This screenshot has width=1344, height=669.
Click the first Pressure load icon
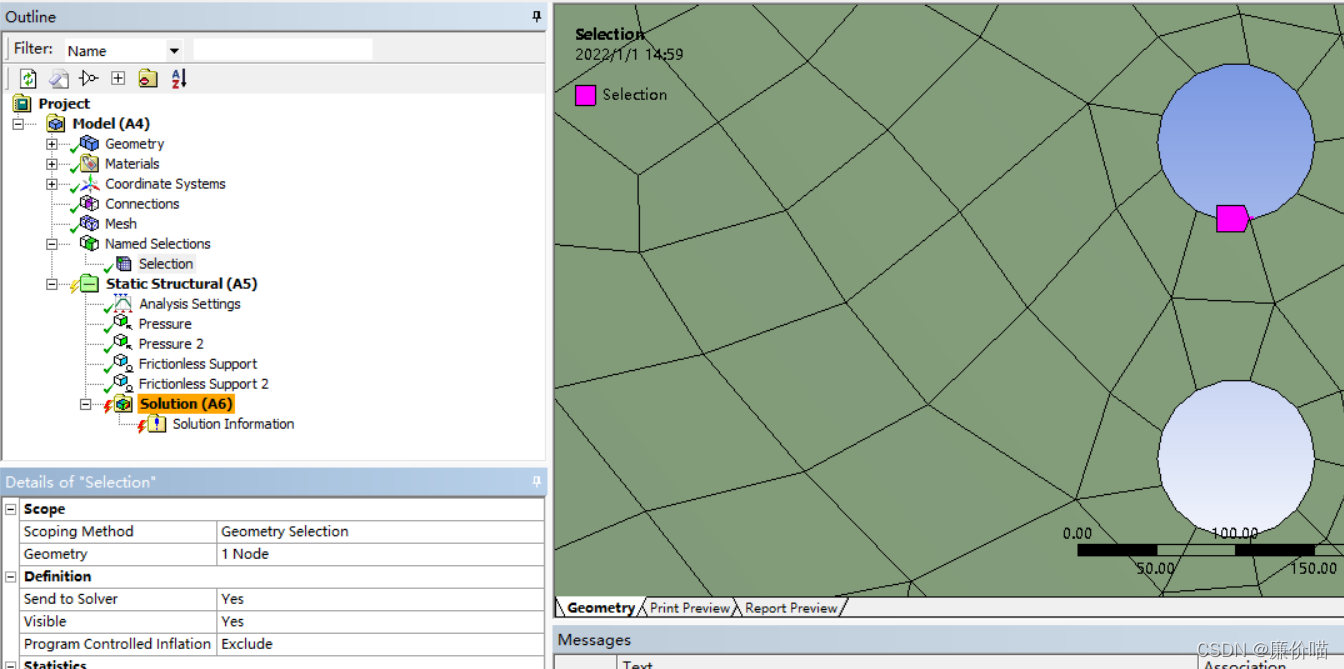pyautogui.click(x=123, y=324)
